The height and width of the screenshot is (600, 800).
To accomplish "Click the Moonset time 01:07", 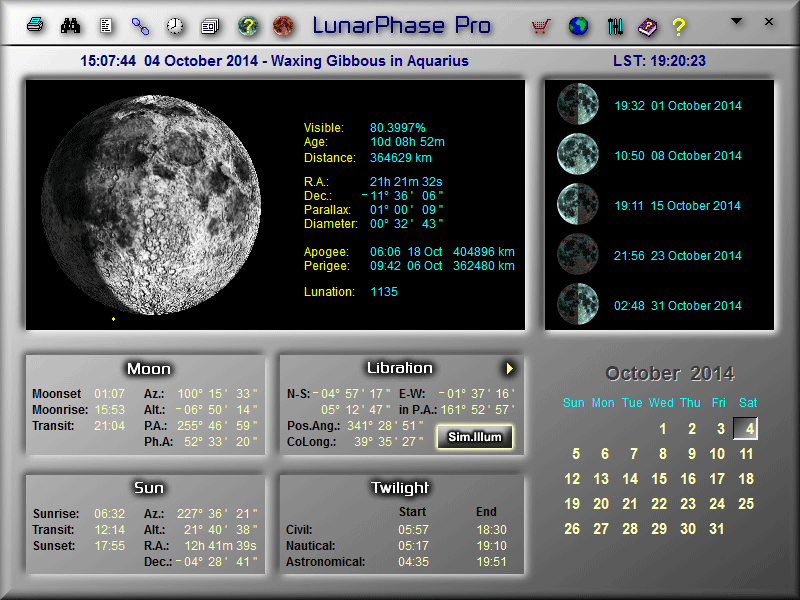I will click(x=109, y=394).
